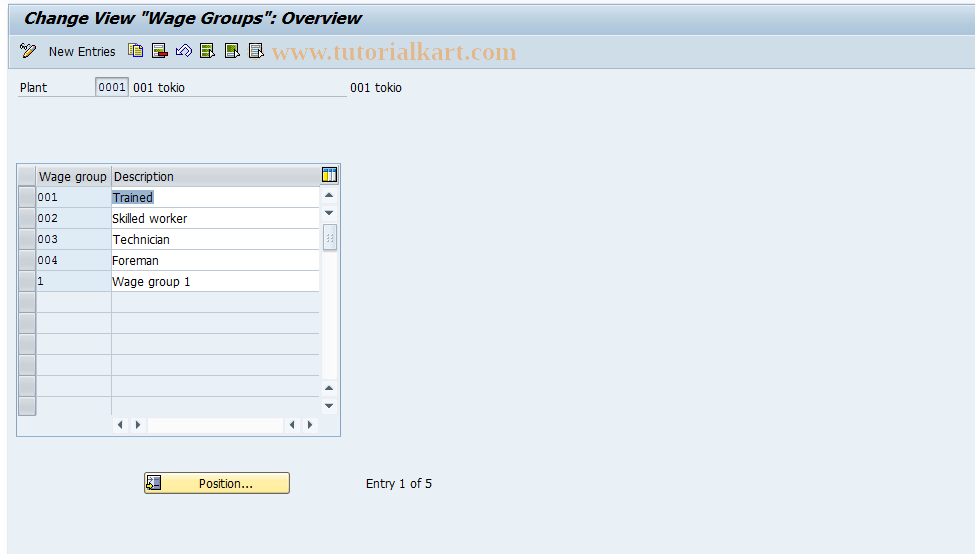Click the Deselect All icon
This screenshot has height=554, width=975.
tap(256, 51)
